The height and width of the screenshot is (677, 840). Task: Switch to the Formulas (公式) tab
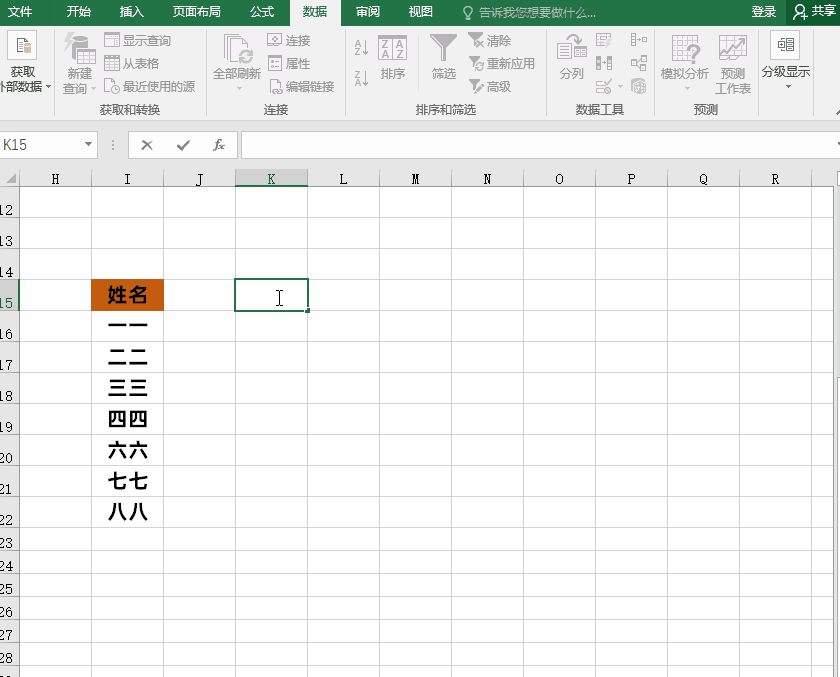pyautogui.click(x=262, y=12)
